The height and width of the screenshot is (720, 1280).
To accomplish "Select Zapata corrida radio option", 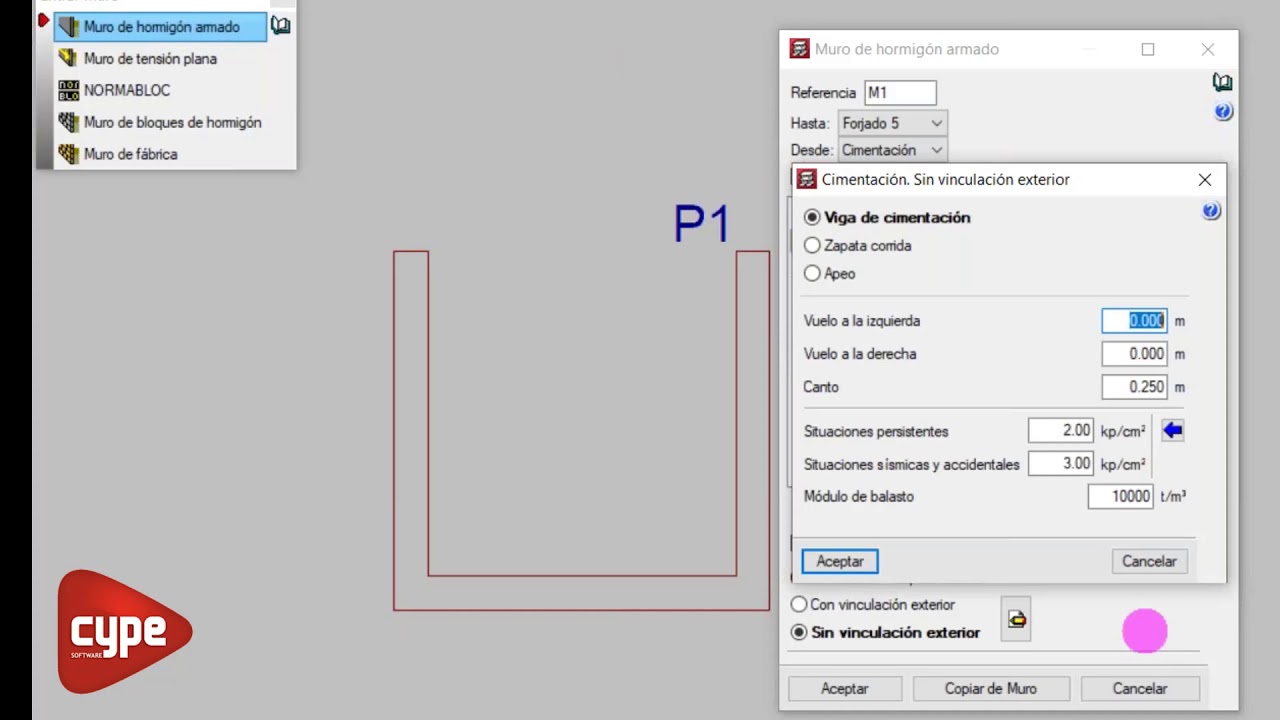I will 812,245.
